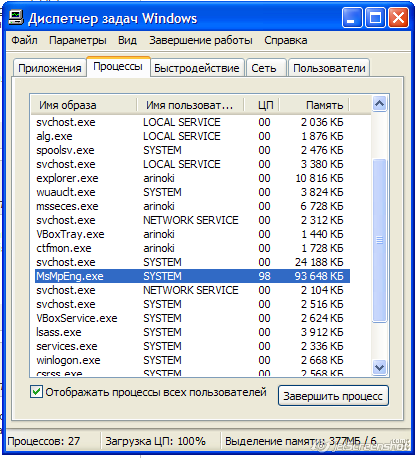Close the Task Manager window
This screenshot has height=458, width=415.
coord(398,18)
